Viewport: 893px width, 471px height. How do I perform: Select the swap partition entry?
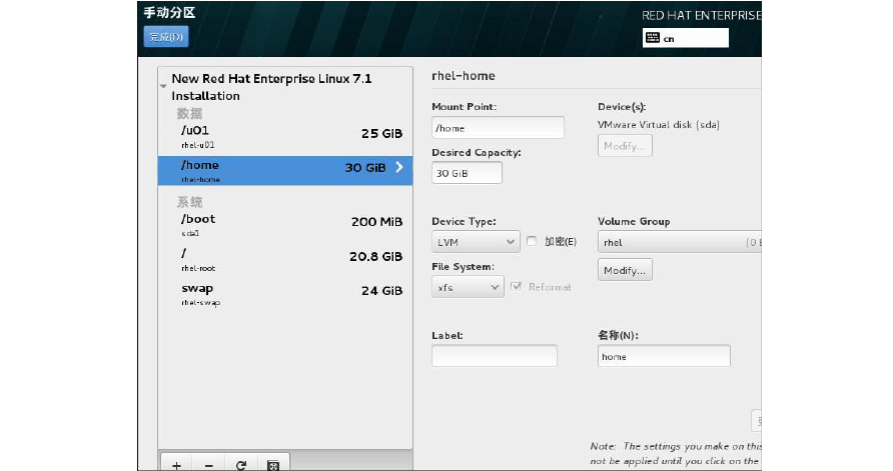coord(285,293)
